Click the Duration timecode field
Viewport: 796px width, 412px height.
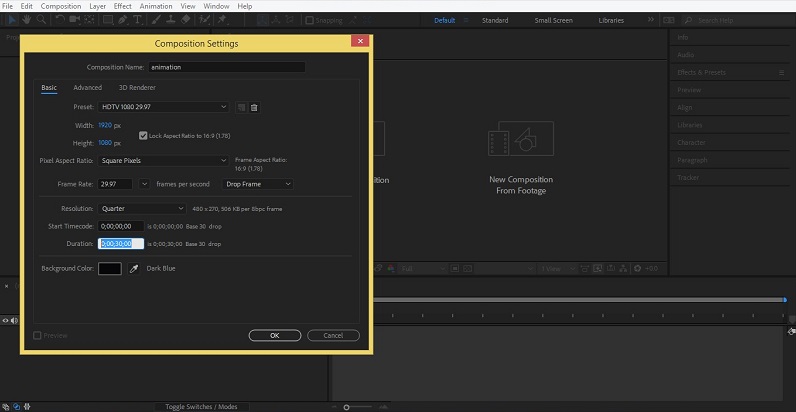(x=121, y=244)
